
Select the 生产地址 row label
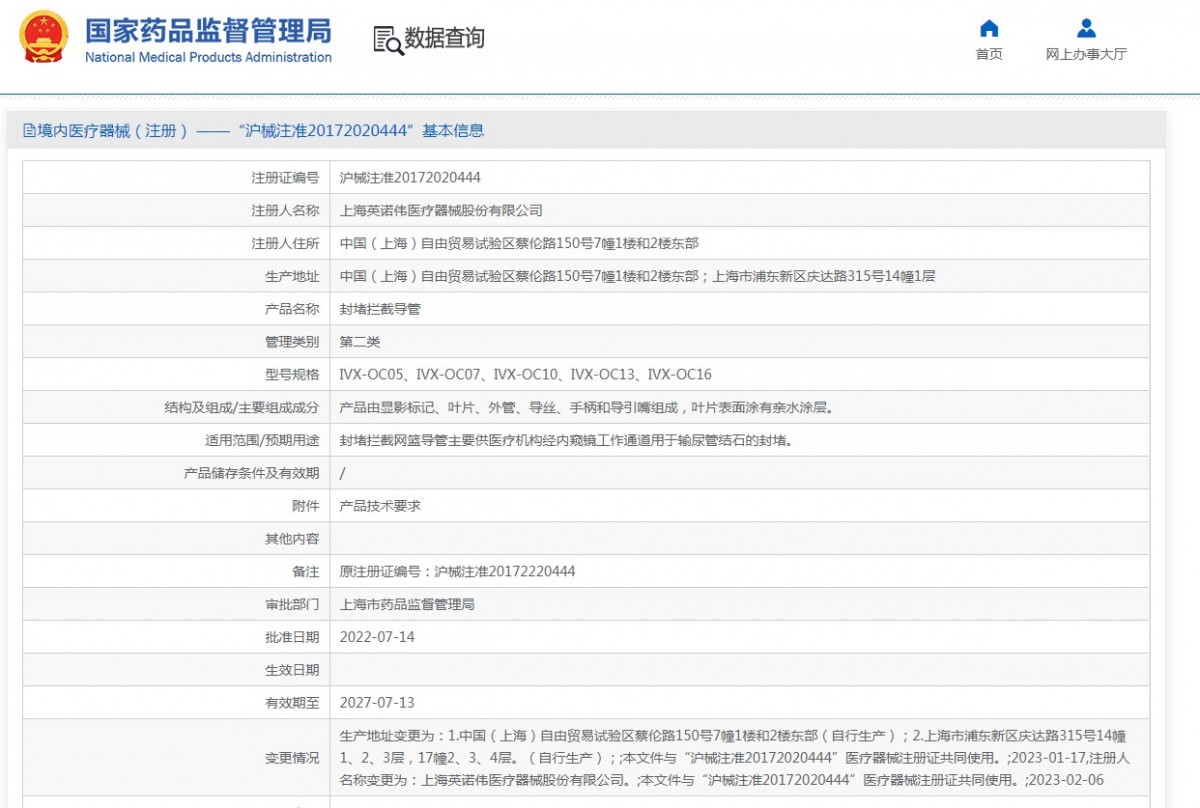(292, 277)
